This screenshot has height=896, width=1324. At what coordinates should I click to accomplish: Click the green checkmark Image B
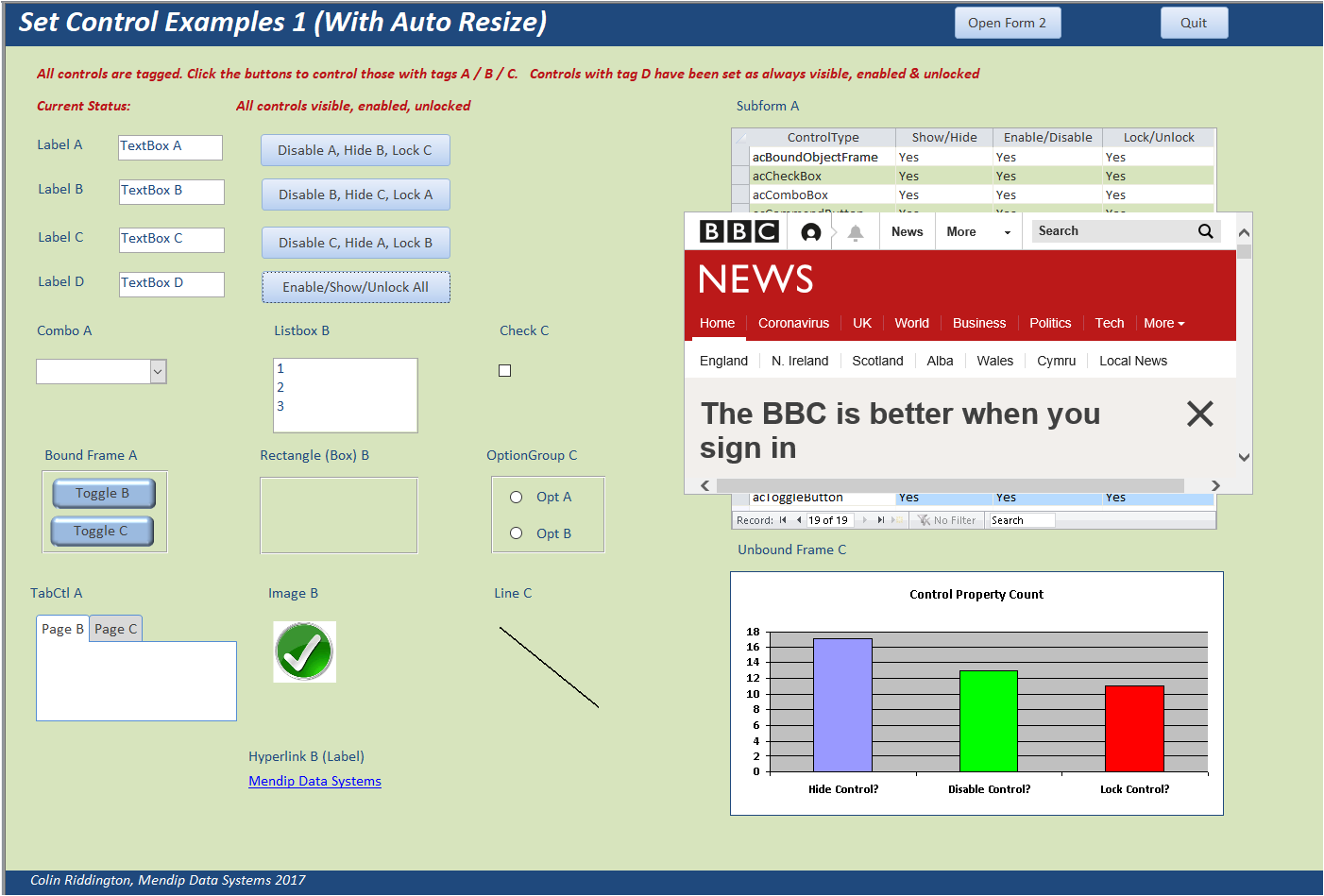tap(304, 651)
